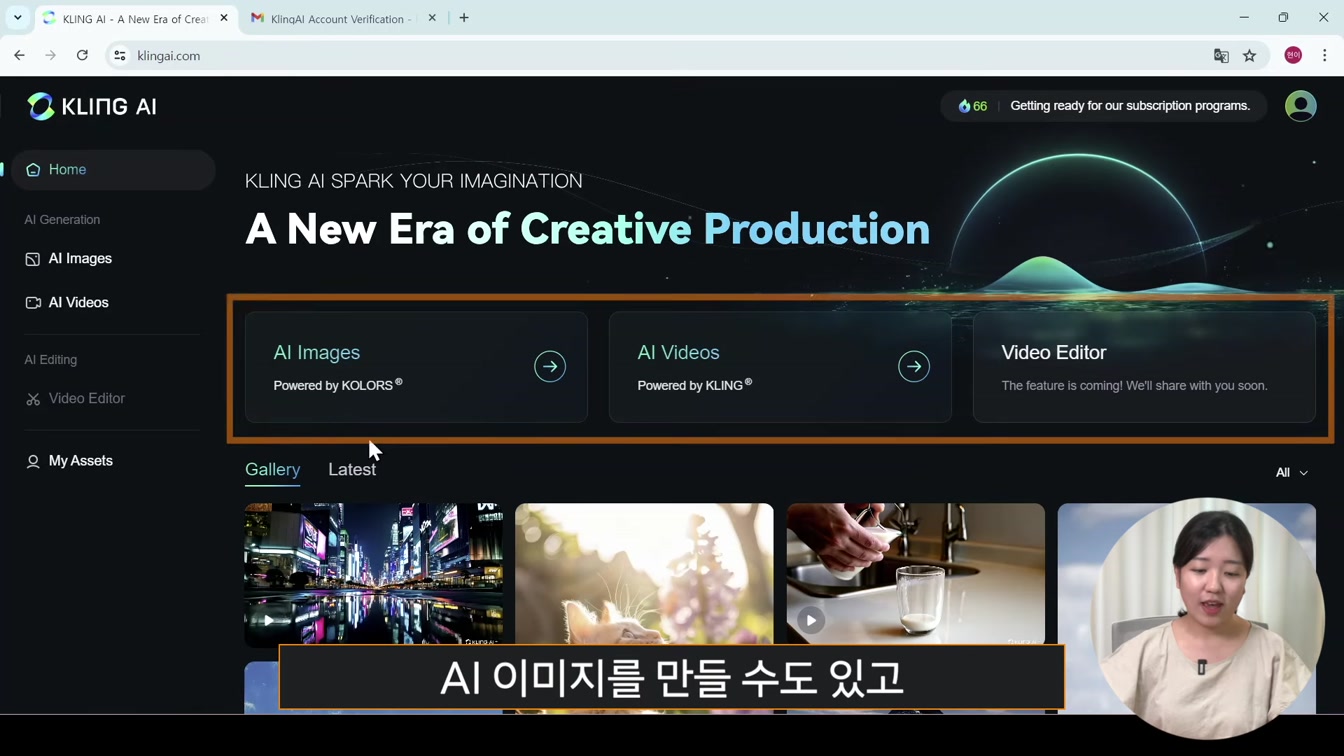Open the Chrome three-dot menu
This screenshot has width=1344, height=756.
click(x=1324, y=56)
